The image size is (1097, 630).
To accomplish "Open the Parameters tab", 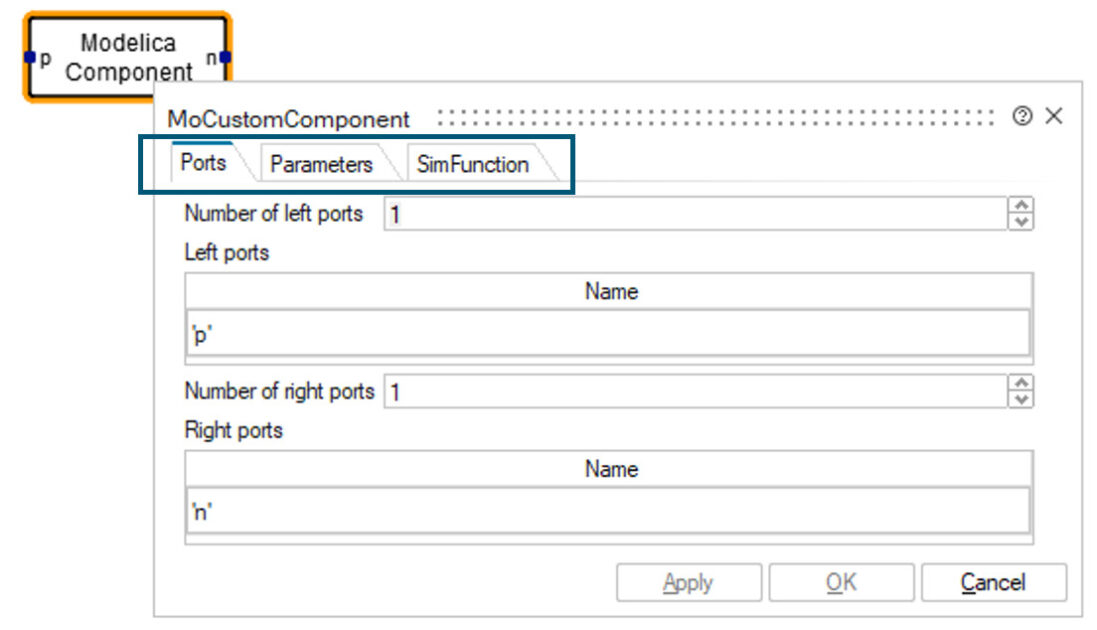I will [321, 164].
